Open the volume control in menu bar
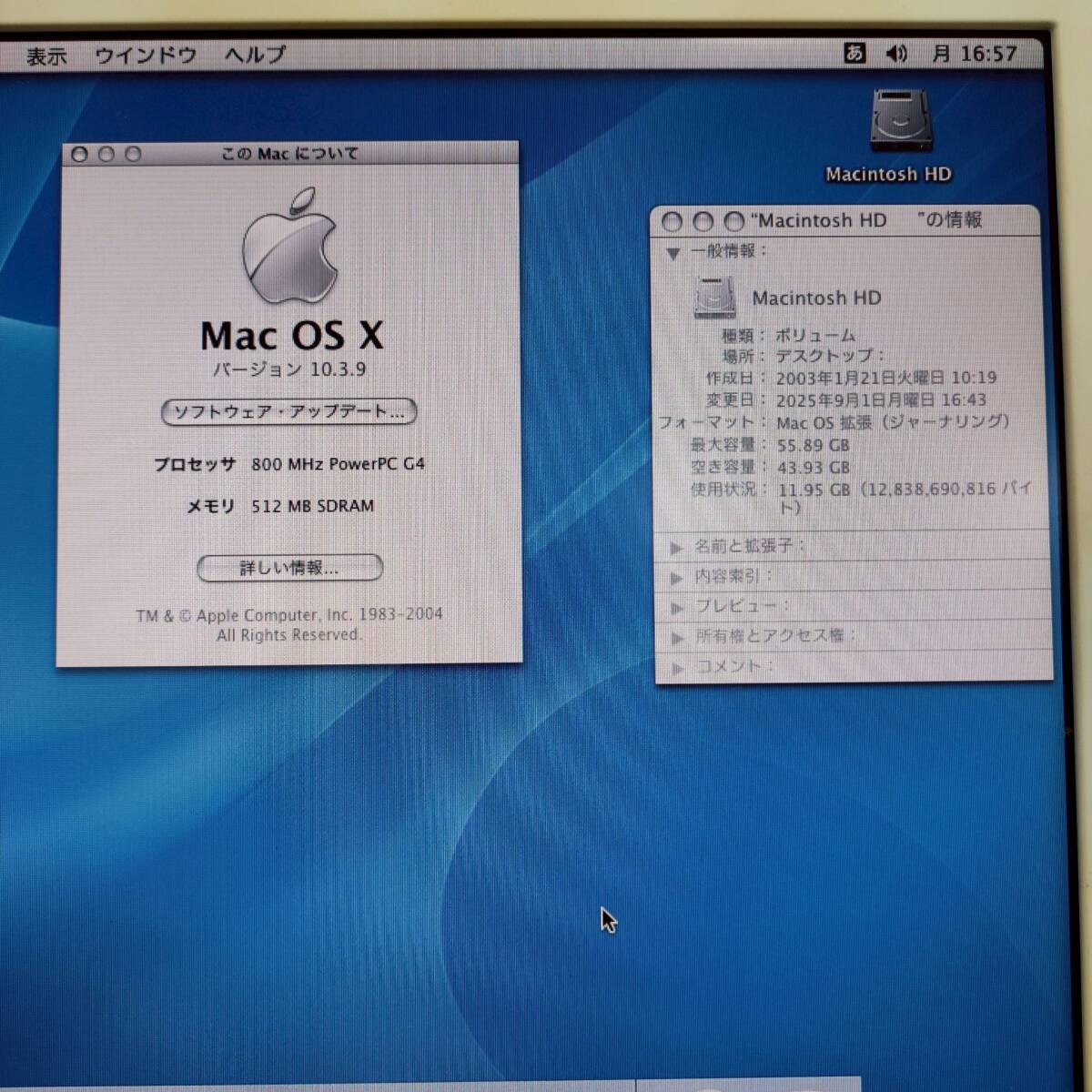1092x1092 pixels. tap(896, 55)
